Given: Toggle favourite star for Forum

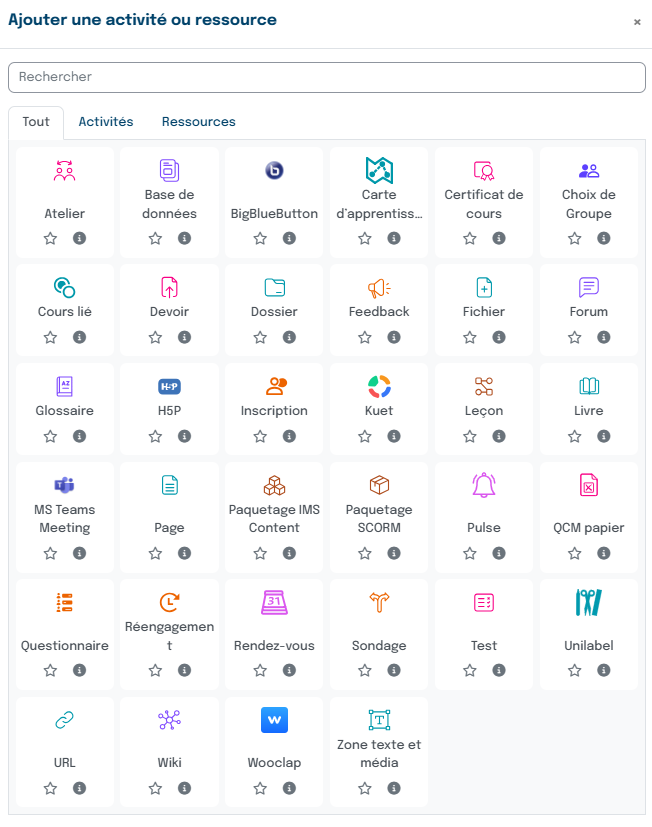Looking at the screenshot, I should [x=575, y=337].
